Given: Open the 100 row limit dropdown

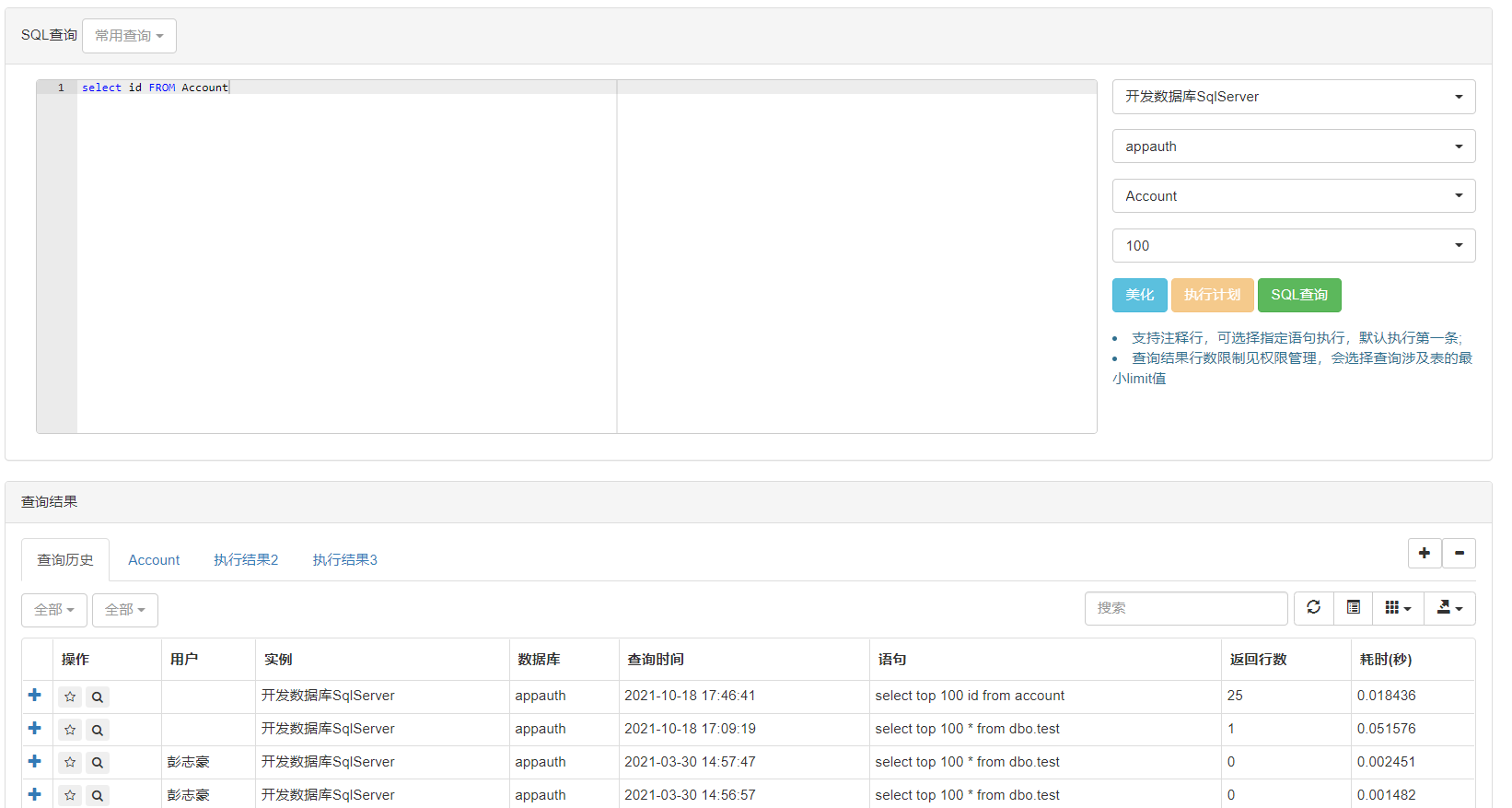Looking at the screenshot, I should click(x=1293, y=246).
